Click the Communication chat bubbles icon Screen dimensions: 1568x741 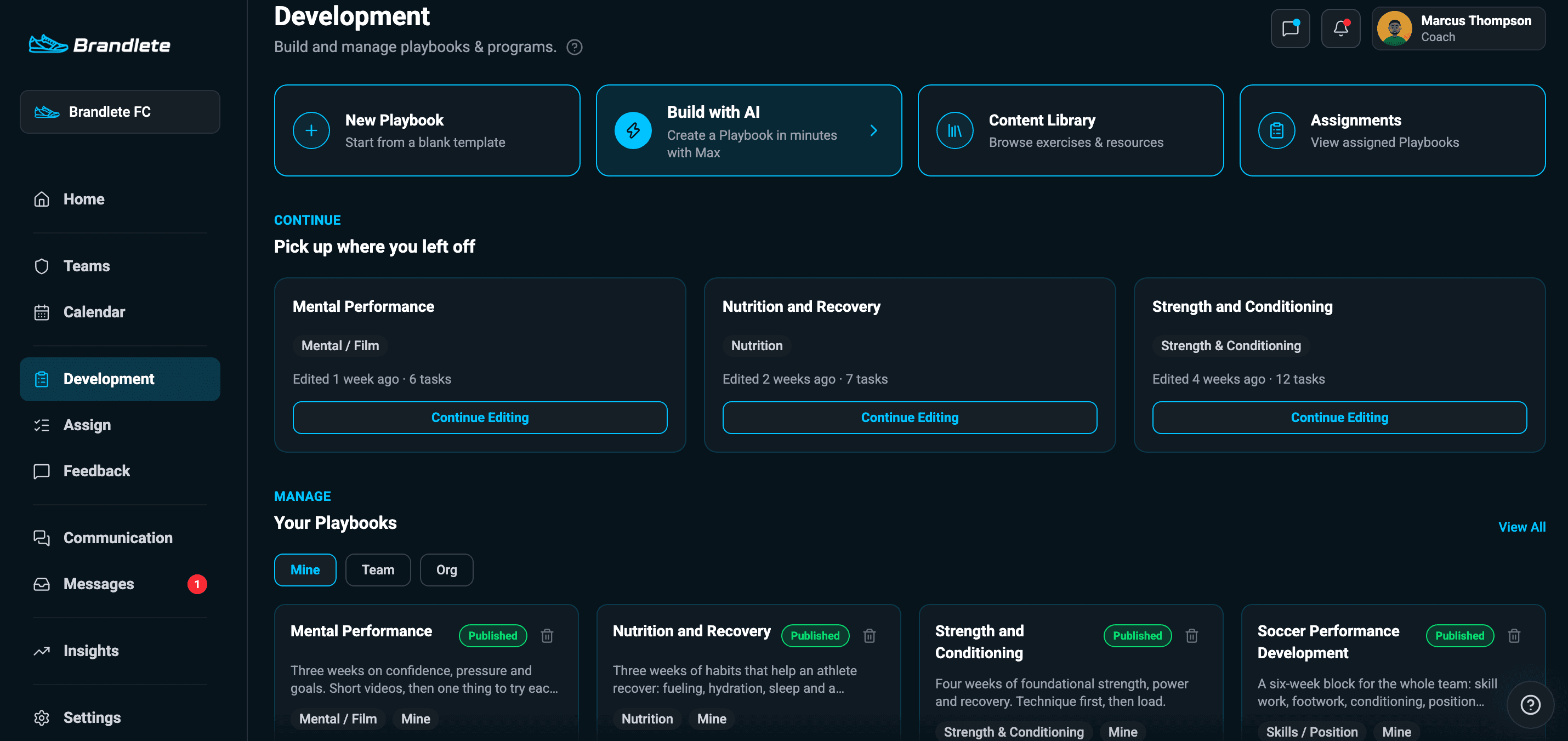point(41,538)
